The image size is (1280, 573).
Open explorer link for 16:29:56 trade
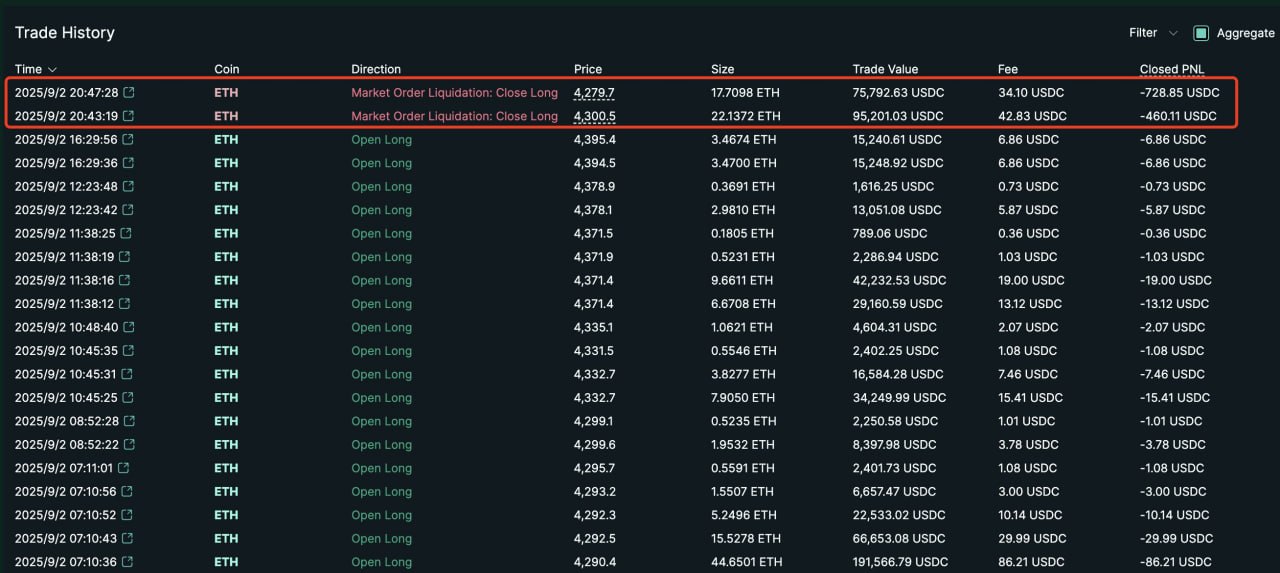pos(128,140)
